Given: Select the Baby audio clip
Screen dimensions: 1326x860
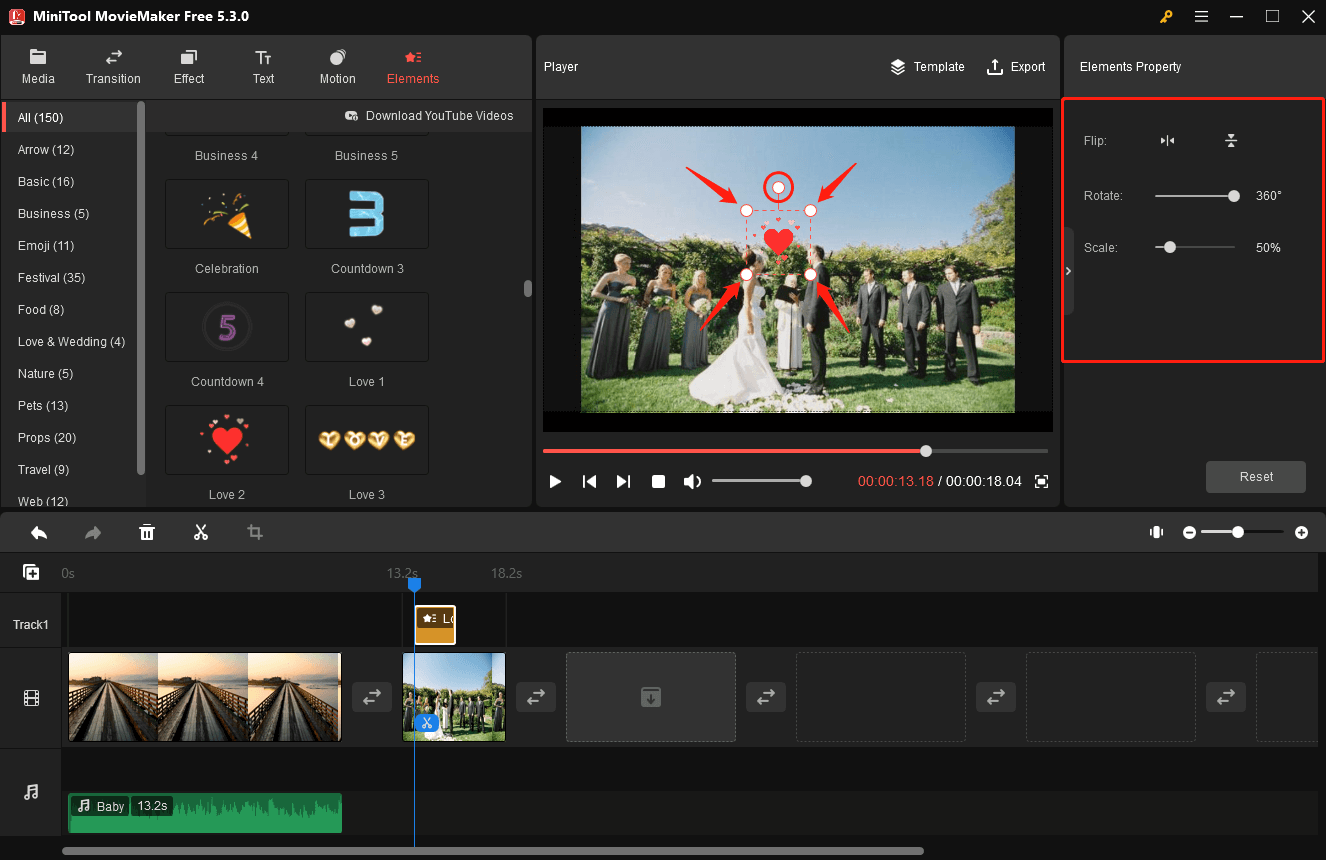Looking at the screenshot, I should pyautogui.click(x=205, y=813).
